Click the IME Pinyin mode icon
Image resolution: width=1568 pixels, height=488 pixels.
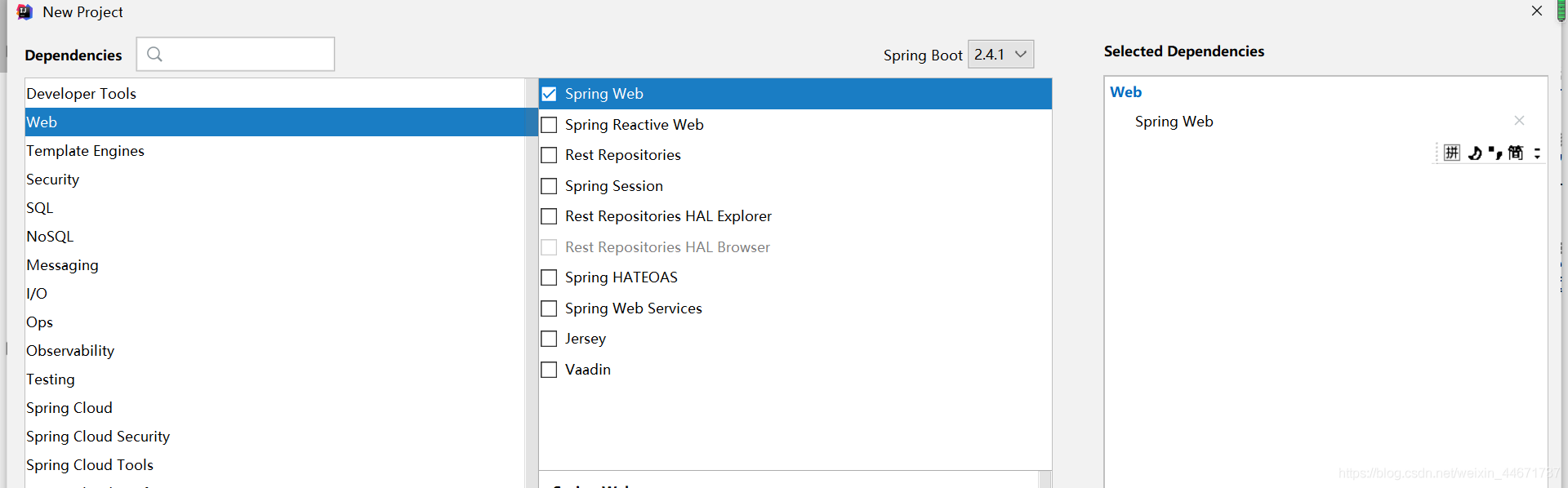click(x=1452, y=153)
